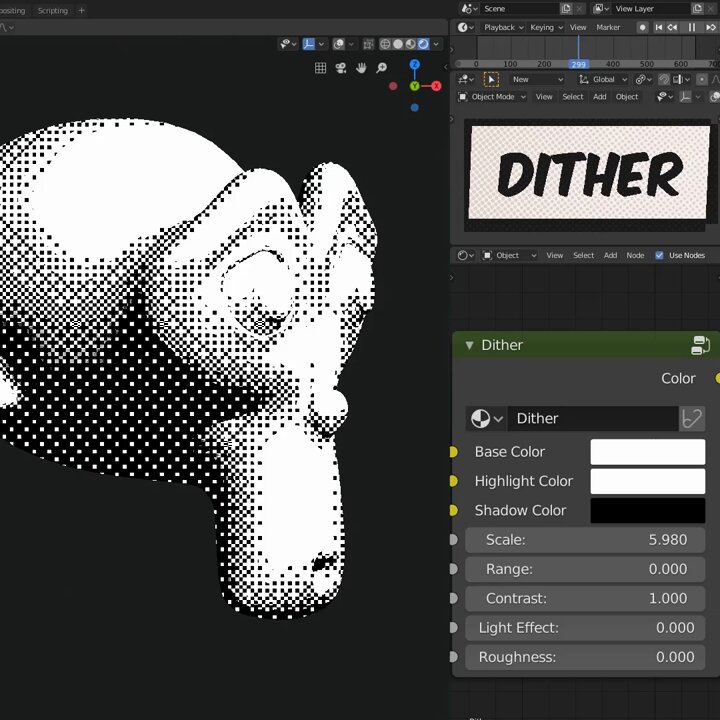720x720 pixels.
Task: Open the Object shader type dropdown
Action: coord(509,255)
